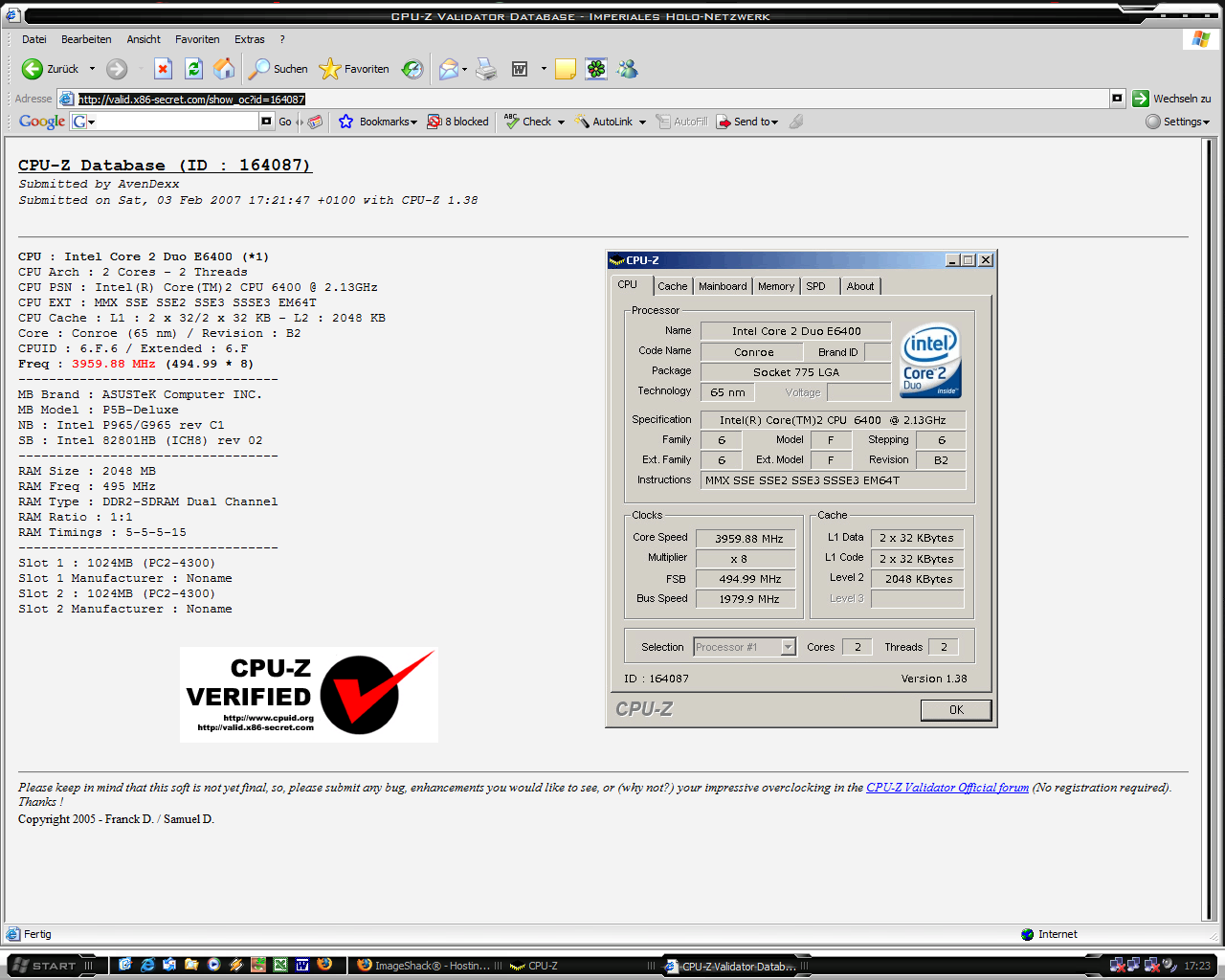Stop page loading with the red X icon
Viewport: 1225px width, 980px height.
[164, 69]
